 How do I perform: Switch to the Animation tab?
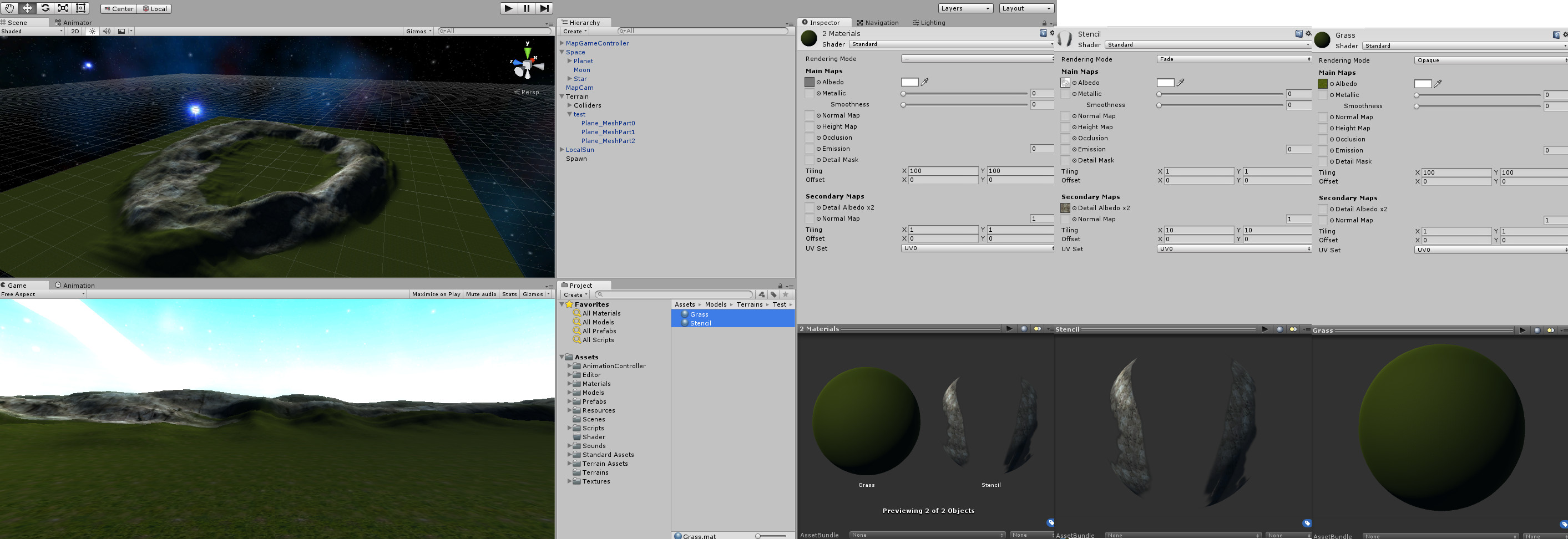(x=75, y=286)
